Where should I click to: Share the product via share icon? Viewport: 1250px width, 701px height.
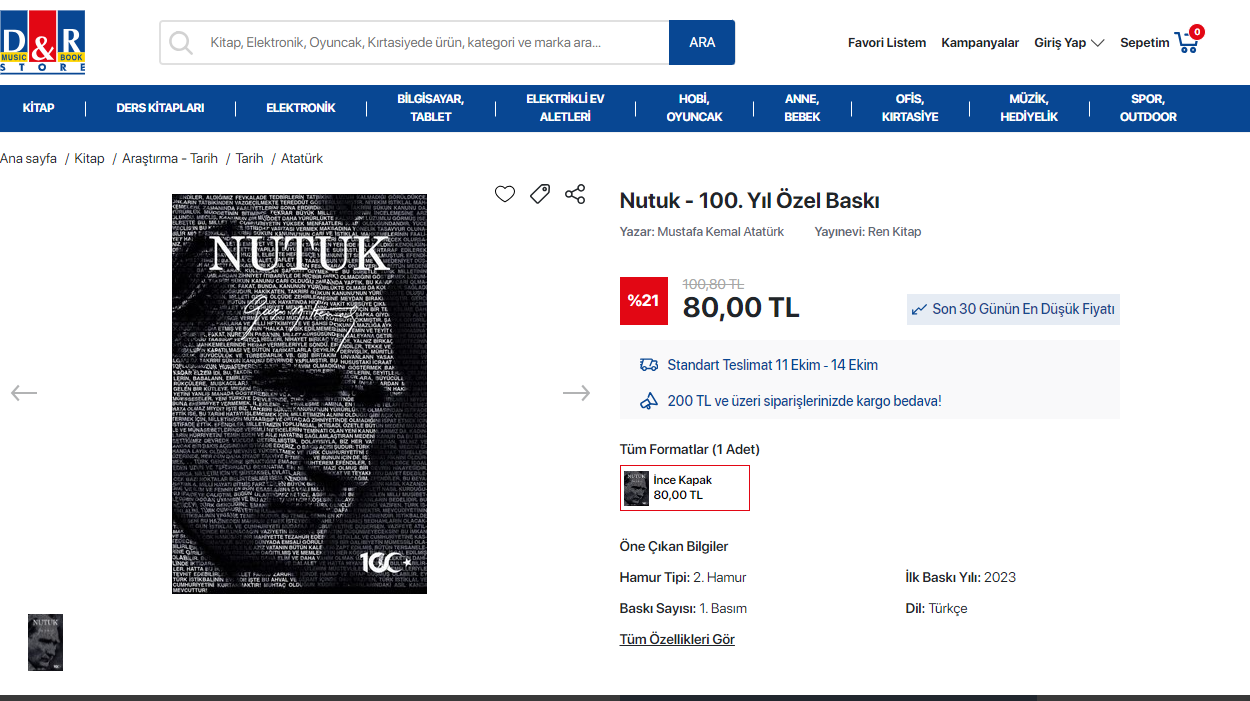pos(575,194)
